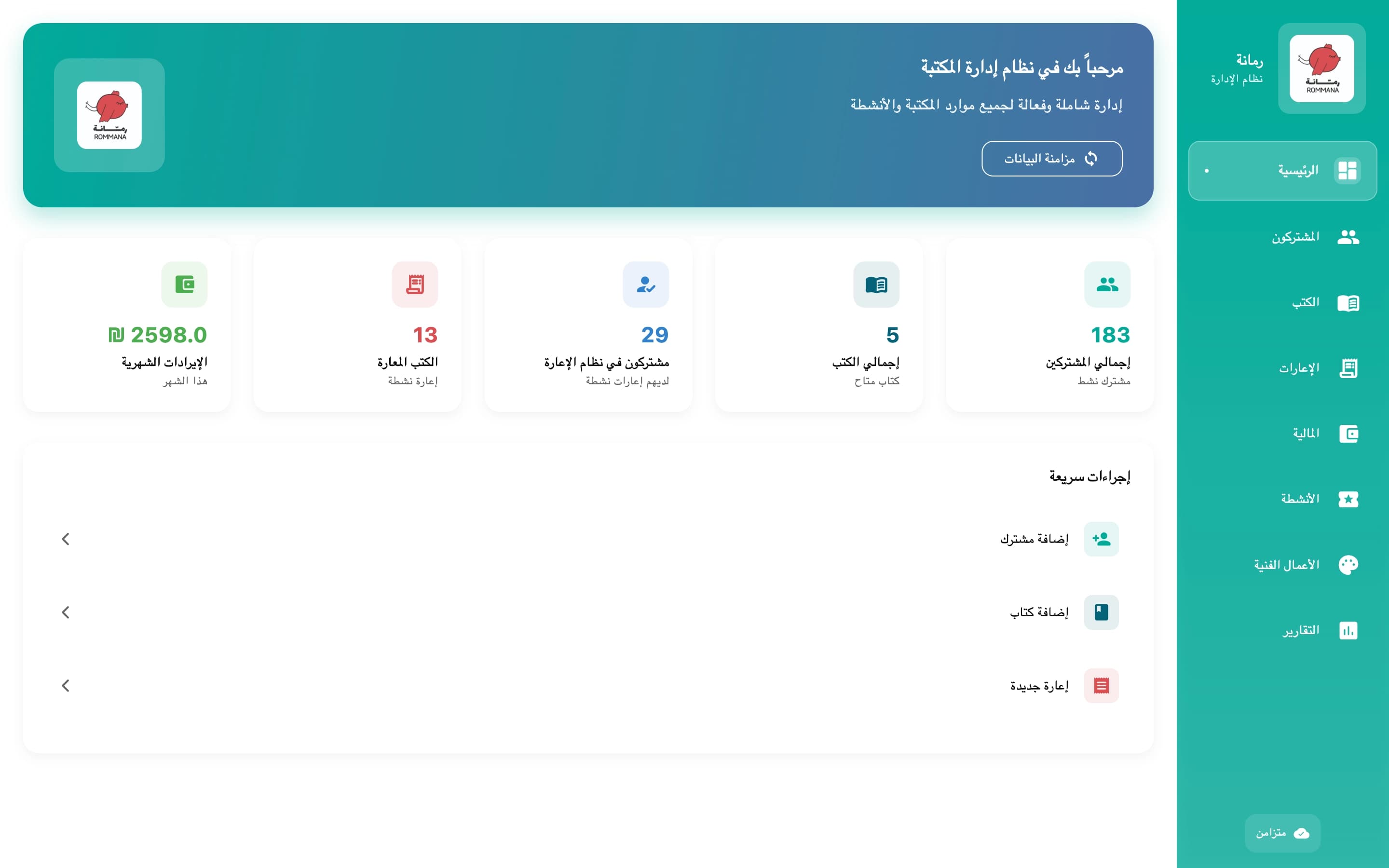Open the المشتركون subscribers section icon
The height and width of the screenshot is (868, 1389).
[1349, 236]
